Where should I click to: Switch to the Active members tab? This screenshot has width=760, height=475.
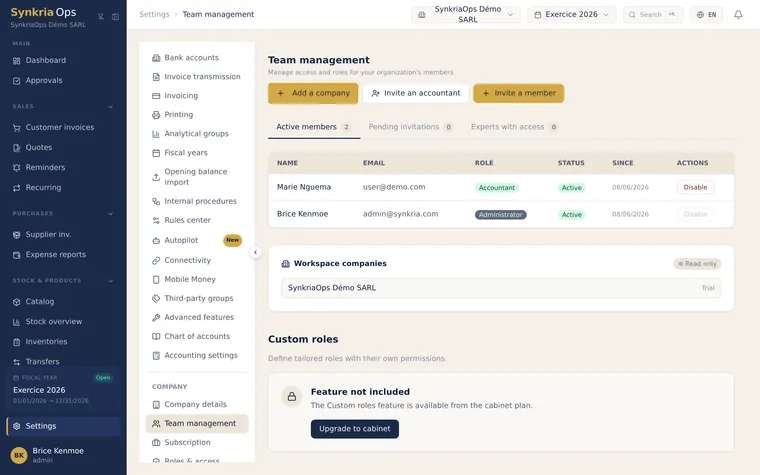point(314,127)
